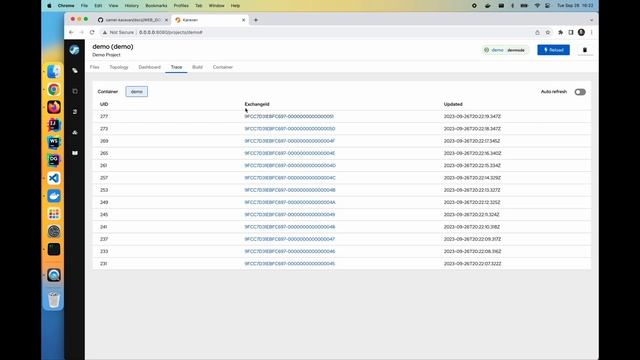Click the demo devmode status badge
Screen dimensions: 640x360
point(505,50)
